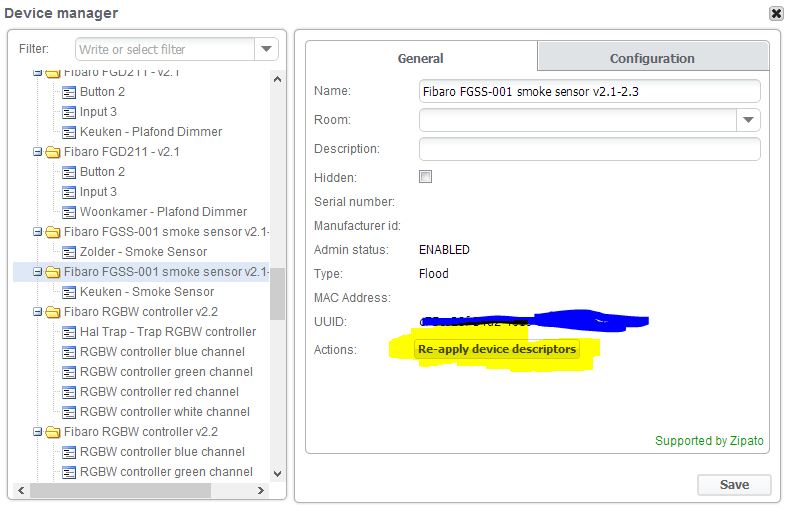Collapse the selected Fibaro FGSS-001 smoke sensor node

click(x=37, y=272)
